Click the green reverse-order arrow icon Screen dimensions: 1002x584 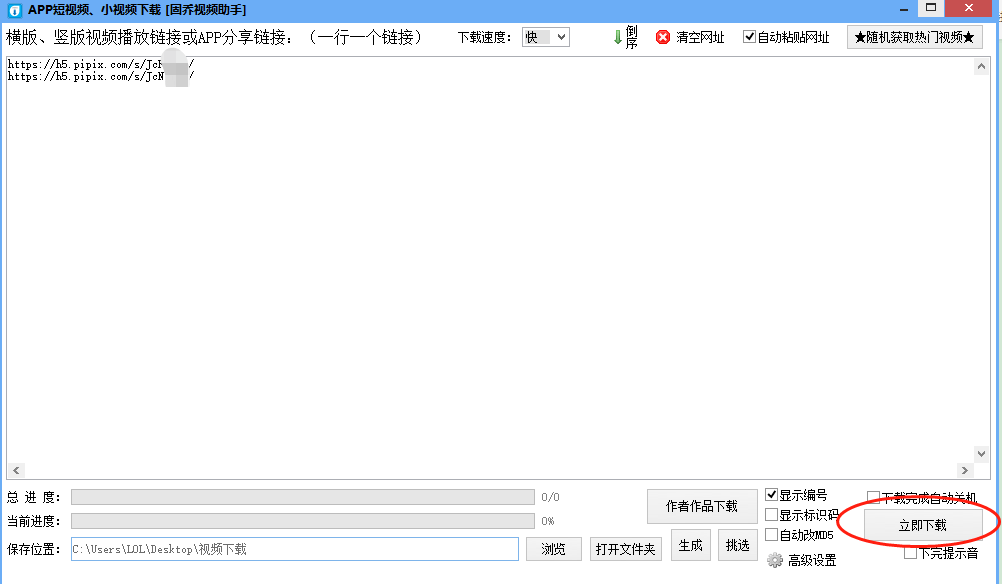617,37
